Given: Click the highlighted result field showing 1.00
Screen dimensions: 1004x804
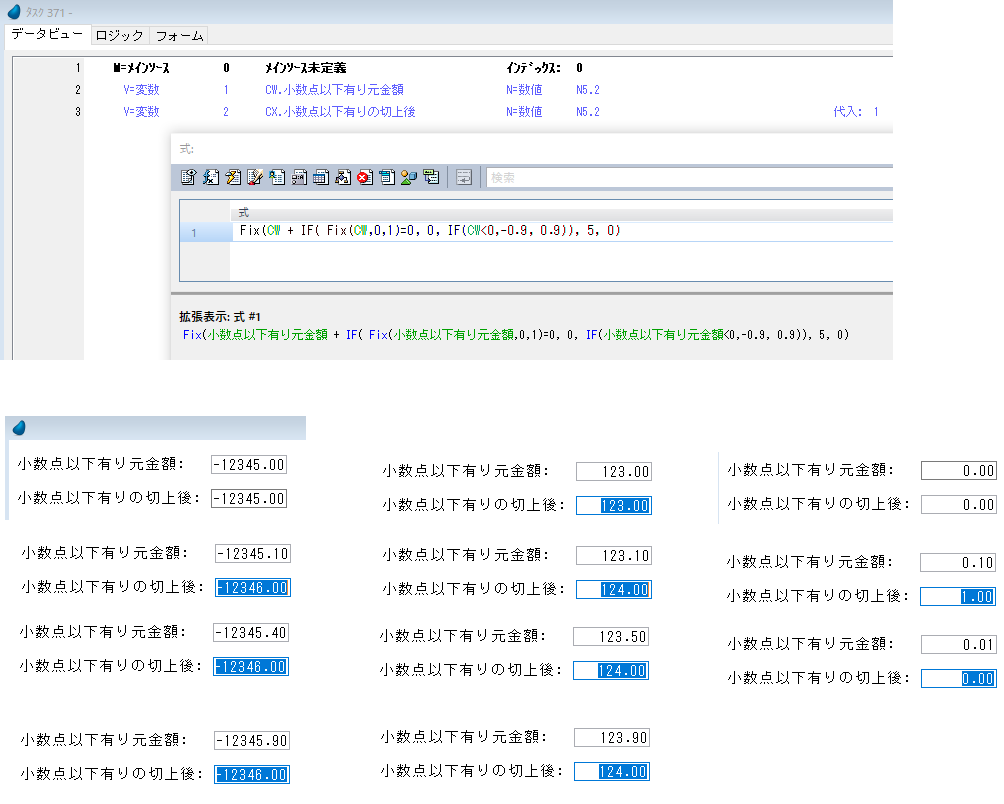Looking at the screenshot, I should coord(957,597).
